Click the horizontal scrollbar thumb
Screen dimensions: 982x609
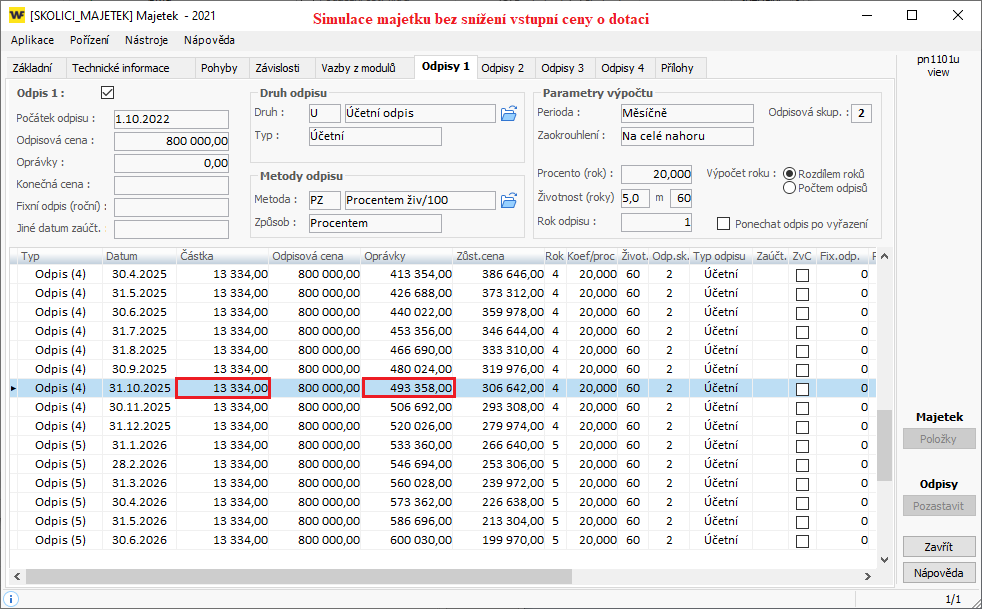[x=298, y=577]
